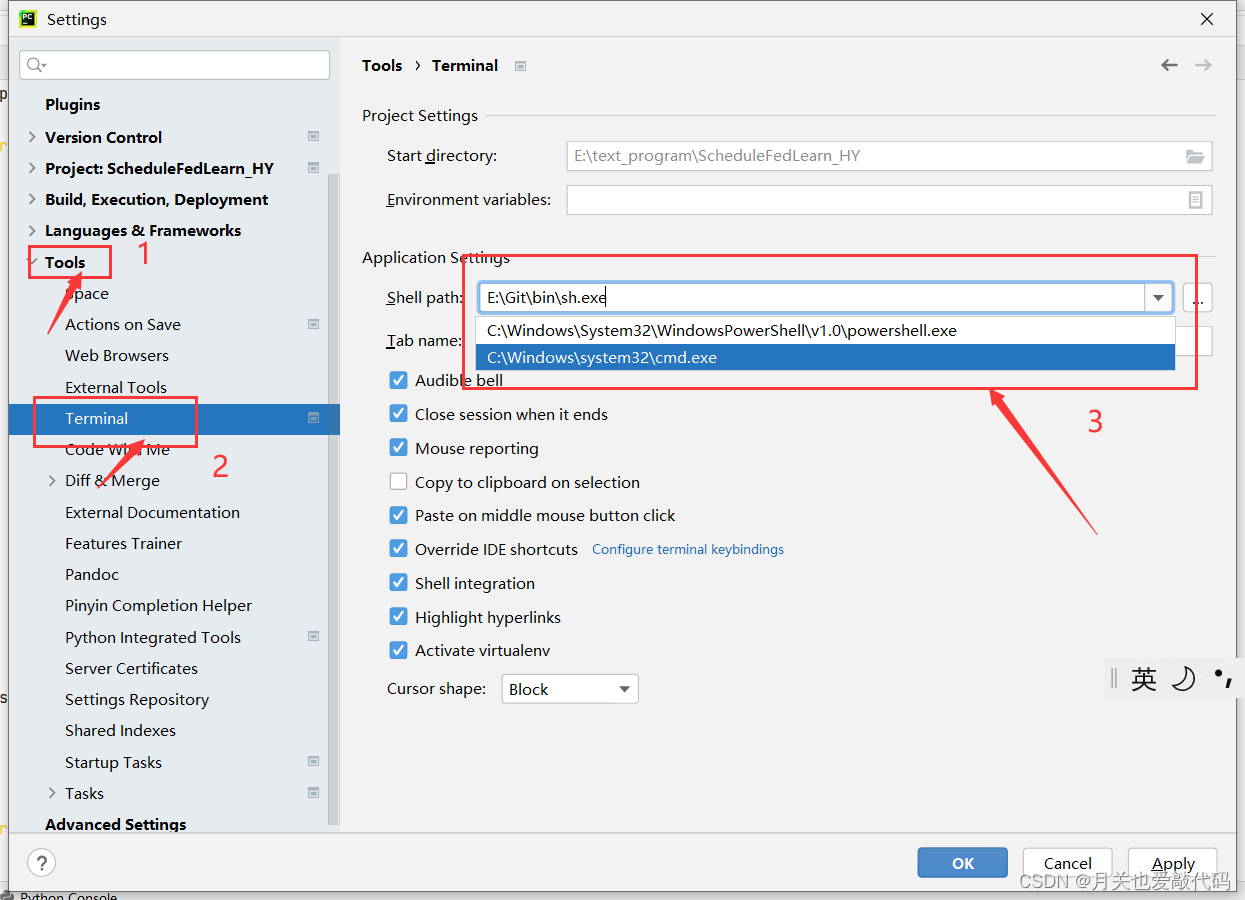Open the Cursor shape dropdown
The height and width of the screenshot is (900, 1245).
pyautogui.click(x=626, y=688)
